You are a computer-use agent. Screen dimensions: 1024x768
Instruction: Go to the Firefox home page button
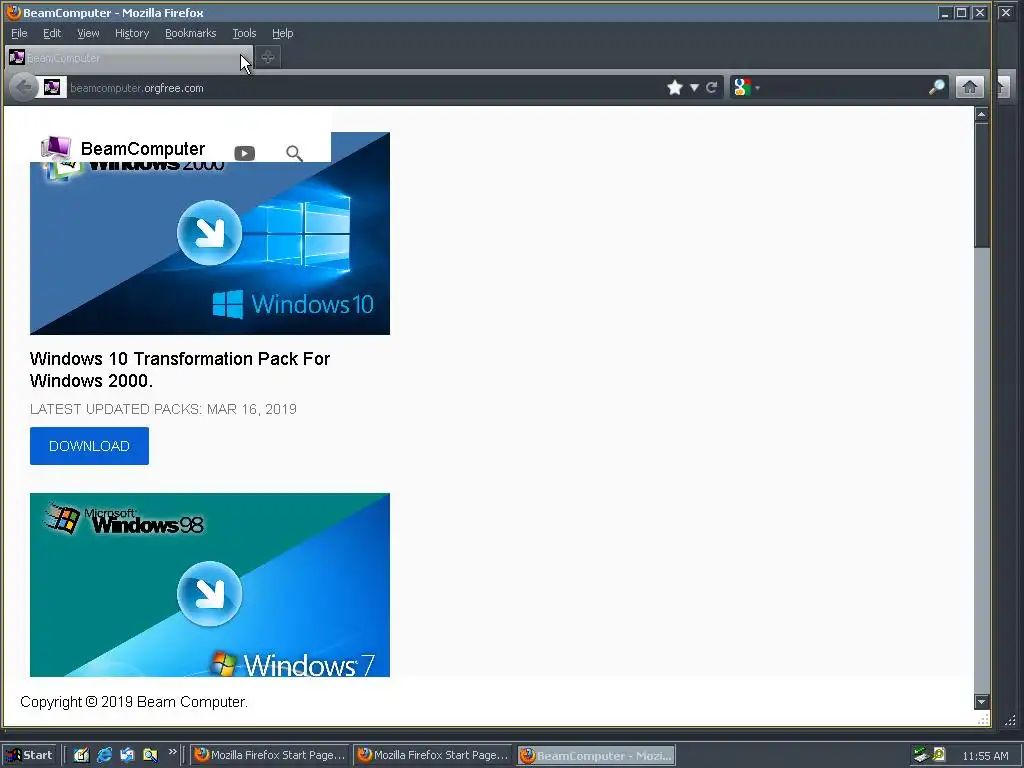[x=970, y=88]
